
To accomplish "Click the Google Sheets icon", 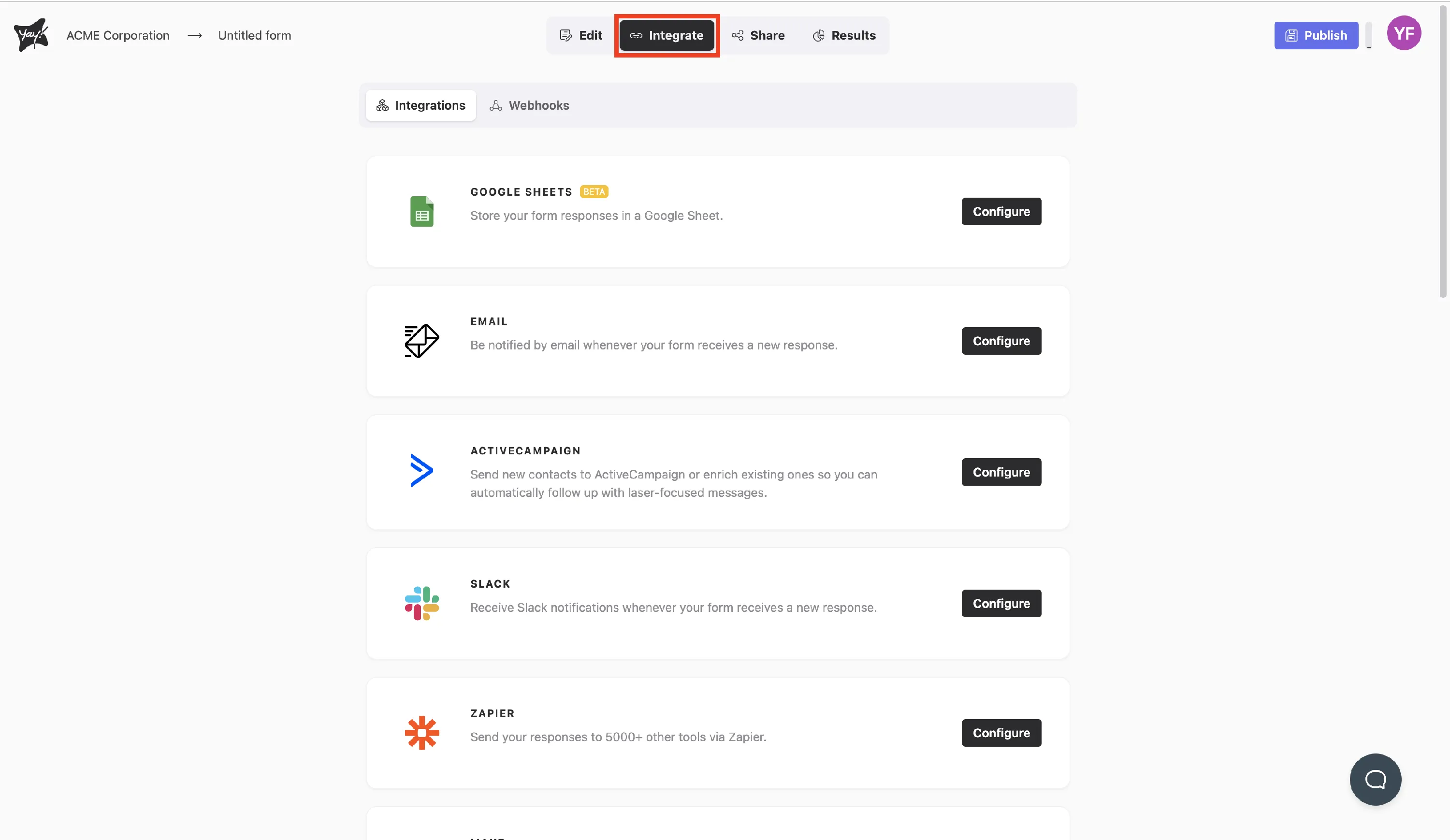I will point(422,211).
